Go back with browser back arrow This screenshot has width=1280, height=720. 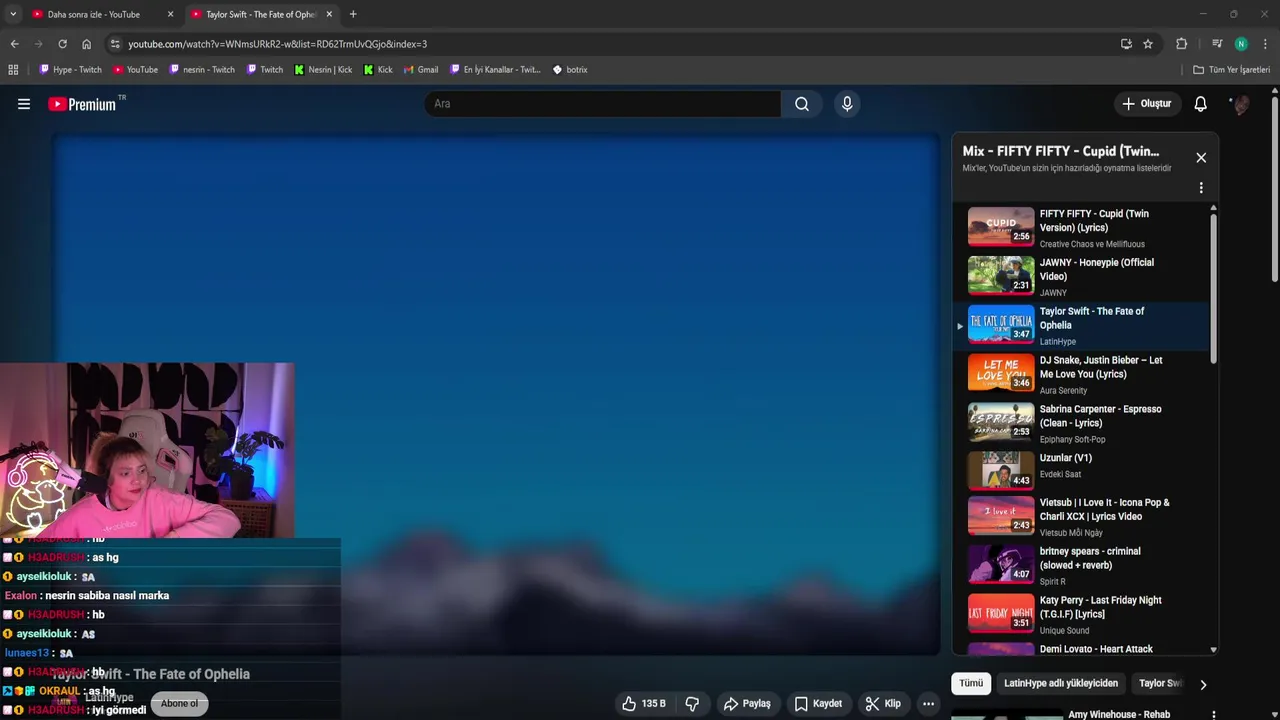pos(14,44)
